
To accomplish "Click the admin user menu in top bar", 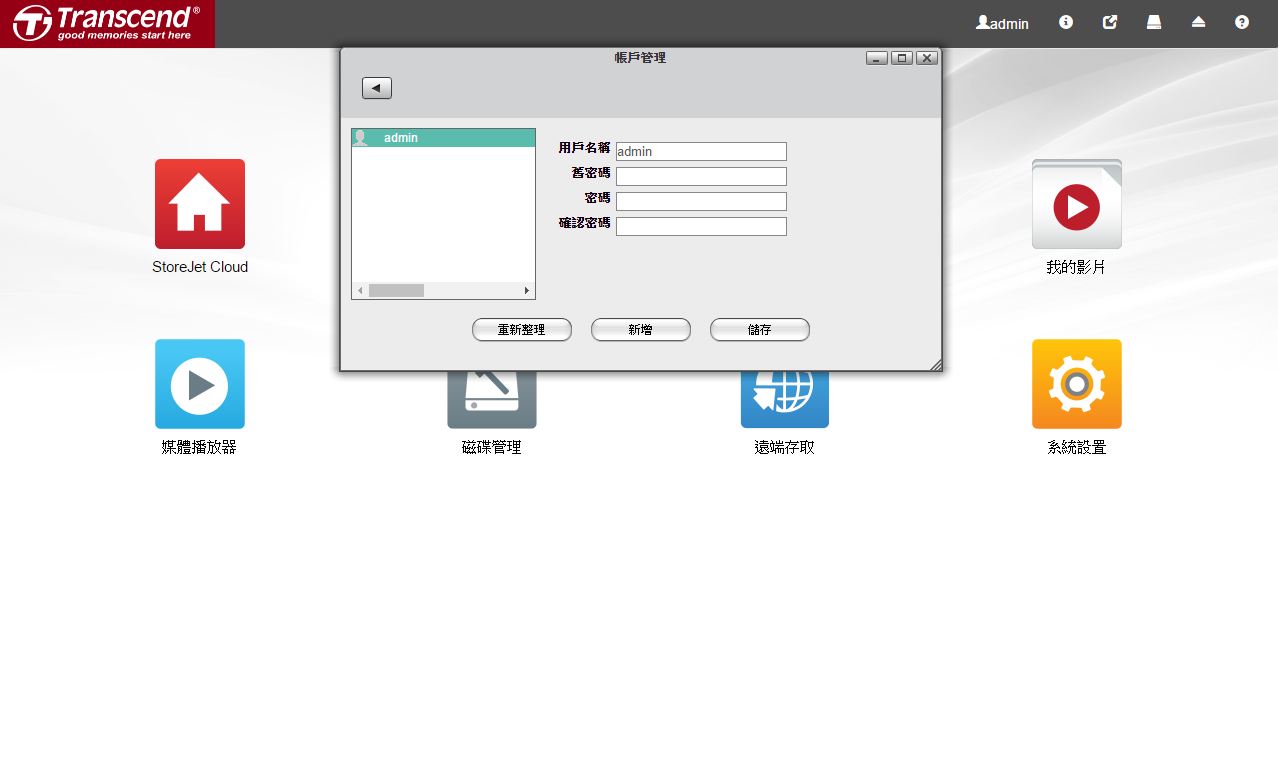I will pos(1002,23).
